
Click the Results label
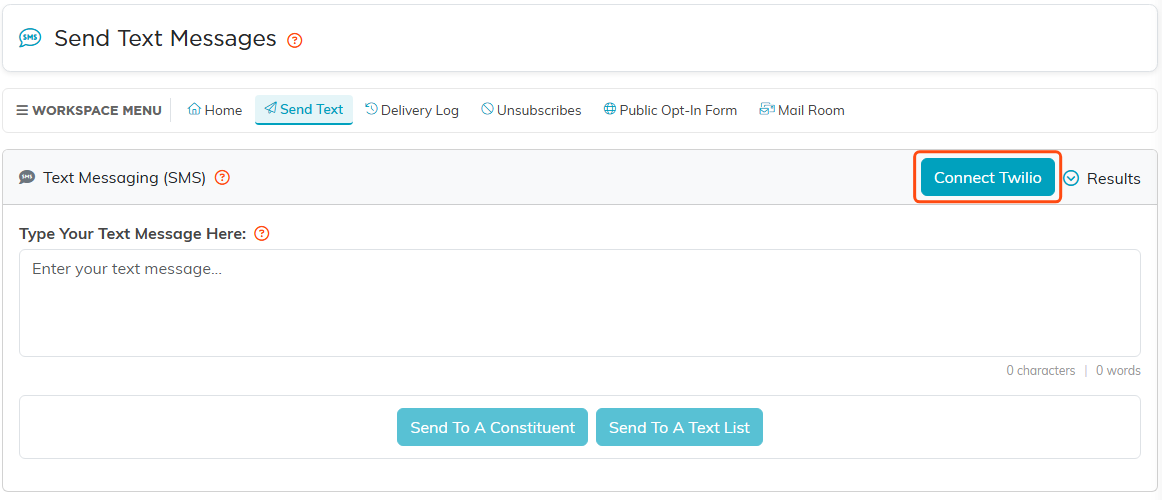[x=1114, y=179]
